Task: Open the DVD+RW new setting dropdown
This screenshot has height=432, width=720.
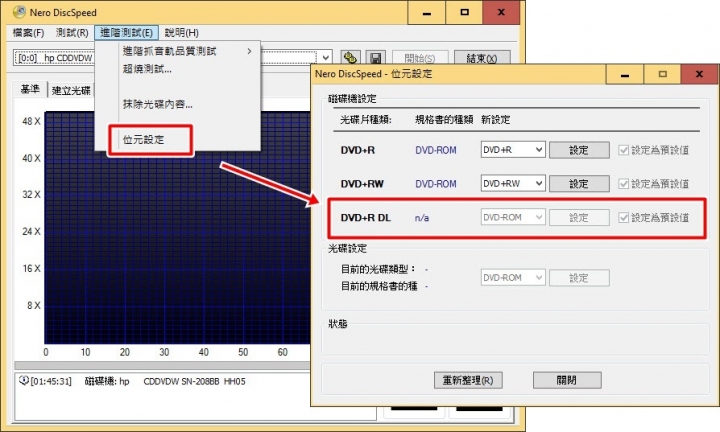Action: (x=513, y=184)
